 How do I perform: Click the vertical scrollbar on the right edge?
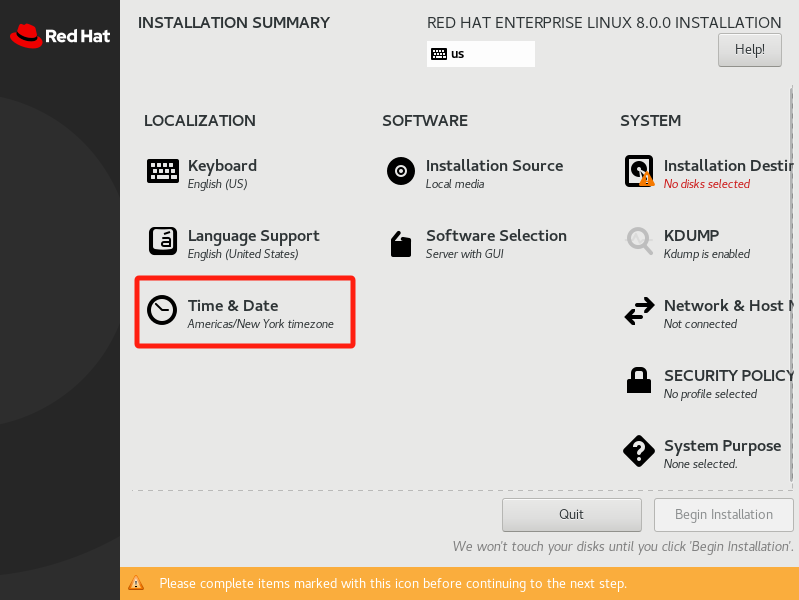click(791, 284)
